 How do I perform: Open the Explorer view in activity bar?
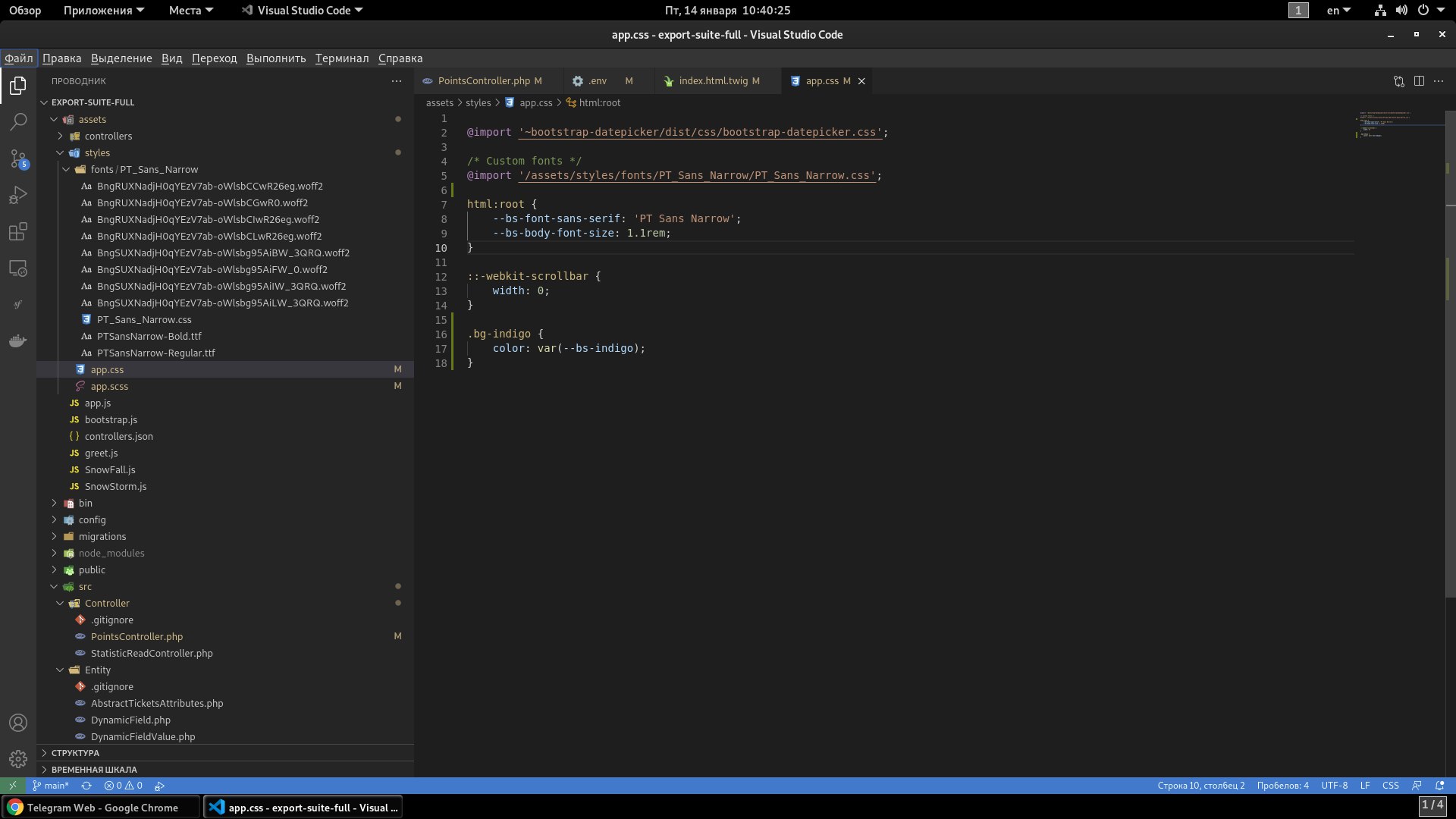18,86
